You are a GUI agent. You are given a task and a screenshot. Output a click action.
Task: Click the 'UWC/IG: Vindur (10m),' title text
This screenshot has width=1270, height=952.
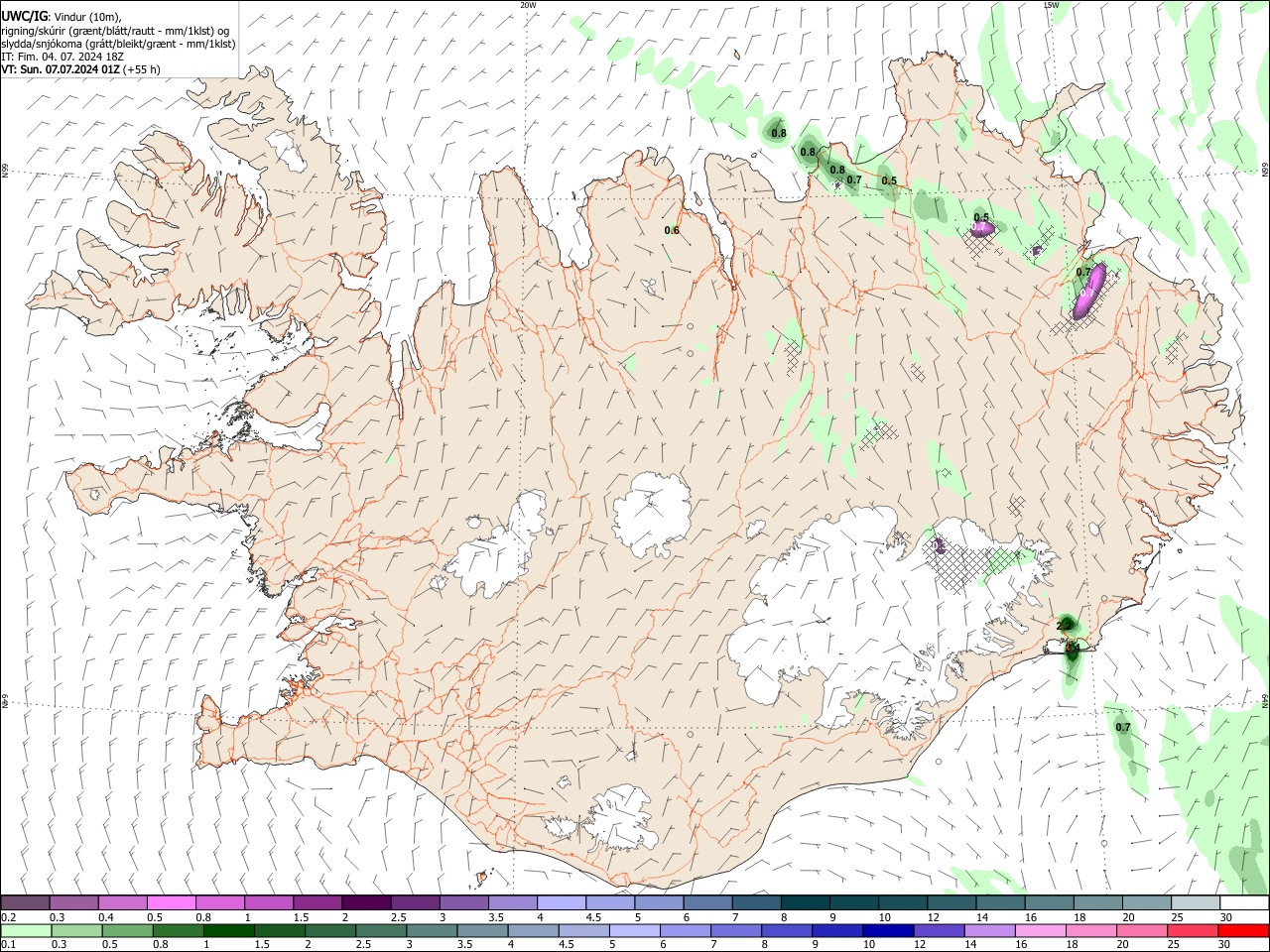[61, 17]
